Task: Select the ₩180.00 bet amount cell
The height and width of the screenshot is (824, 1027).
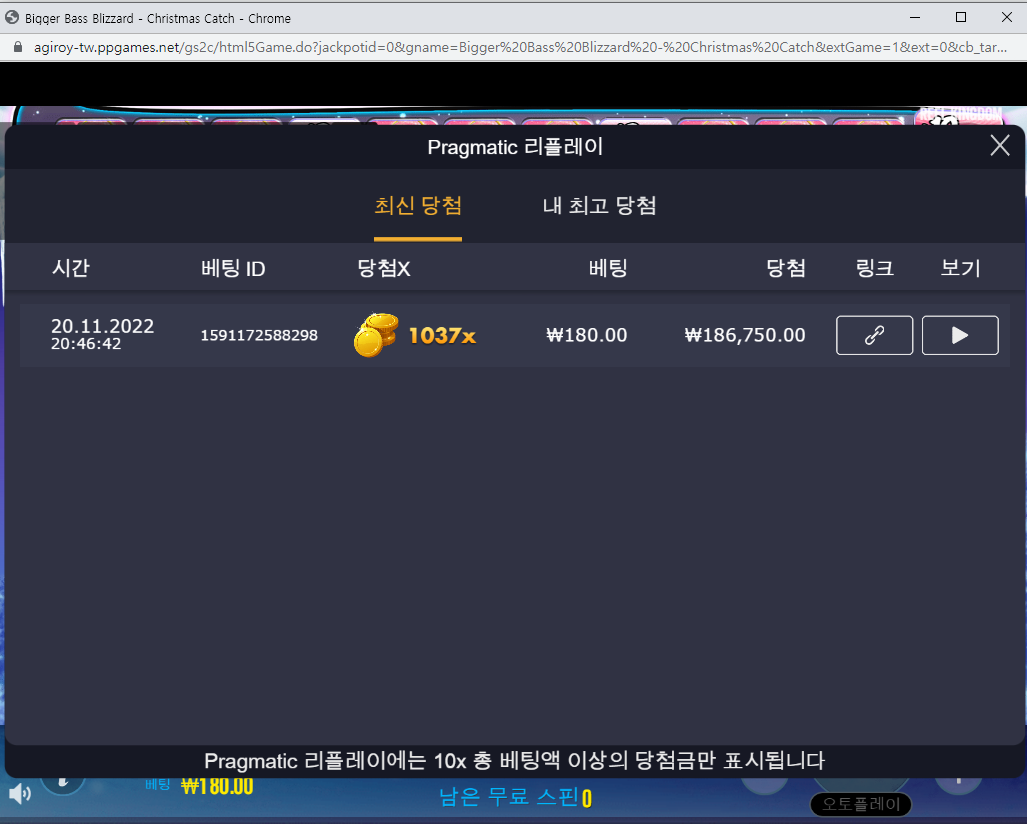Action: point(587,335)
